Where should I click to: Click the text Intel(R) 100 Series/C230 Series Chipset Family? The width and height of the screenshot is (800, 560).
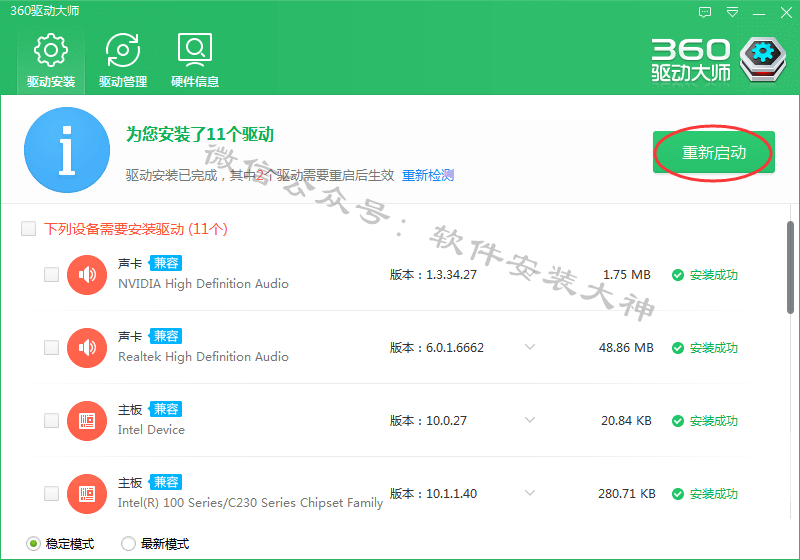pyautogui.click(x=251, y=503)
